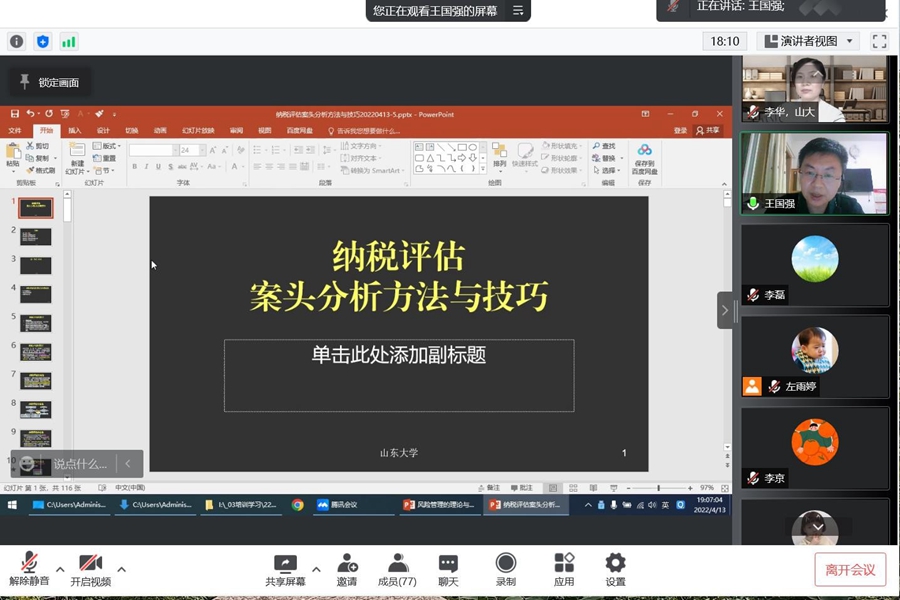Click the meeting info icon
The height and width of the screenshot is (600, 900).
tap(16, 41)
